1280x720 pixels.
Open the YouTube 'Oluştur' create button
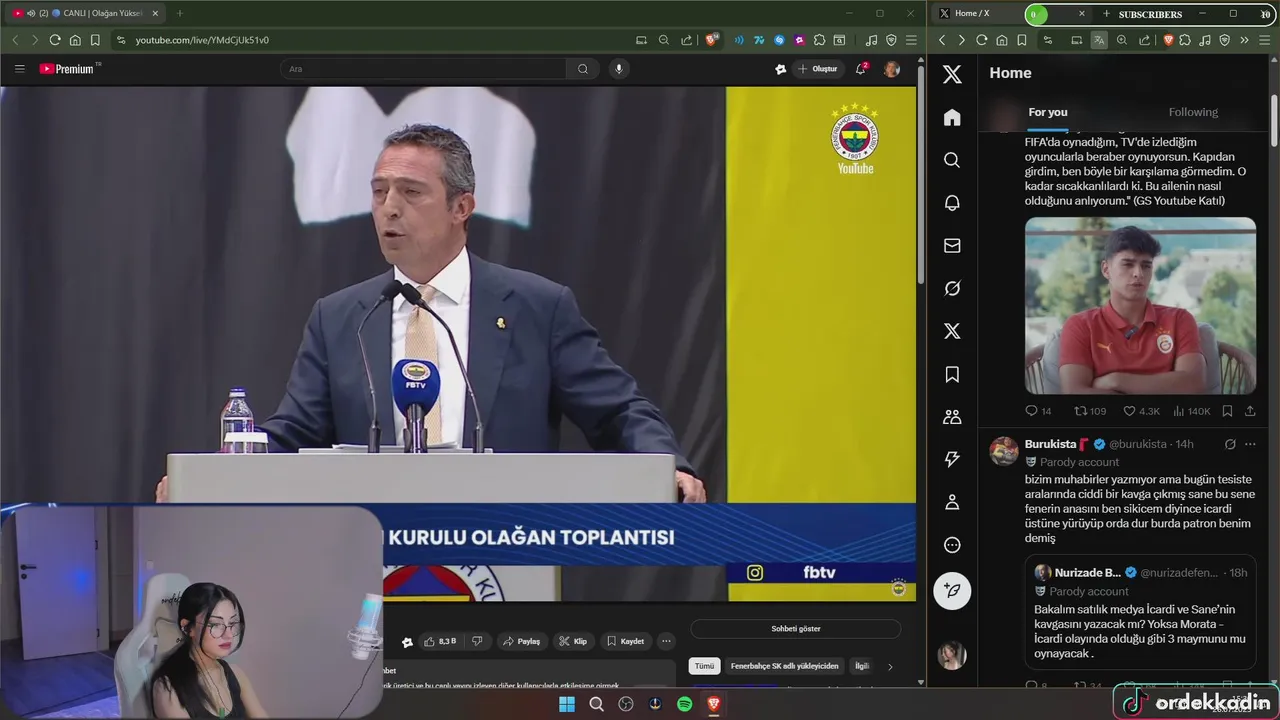tap(817, 69)
